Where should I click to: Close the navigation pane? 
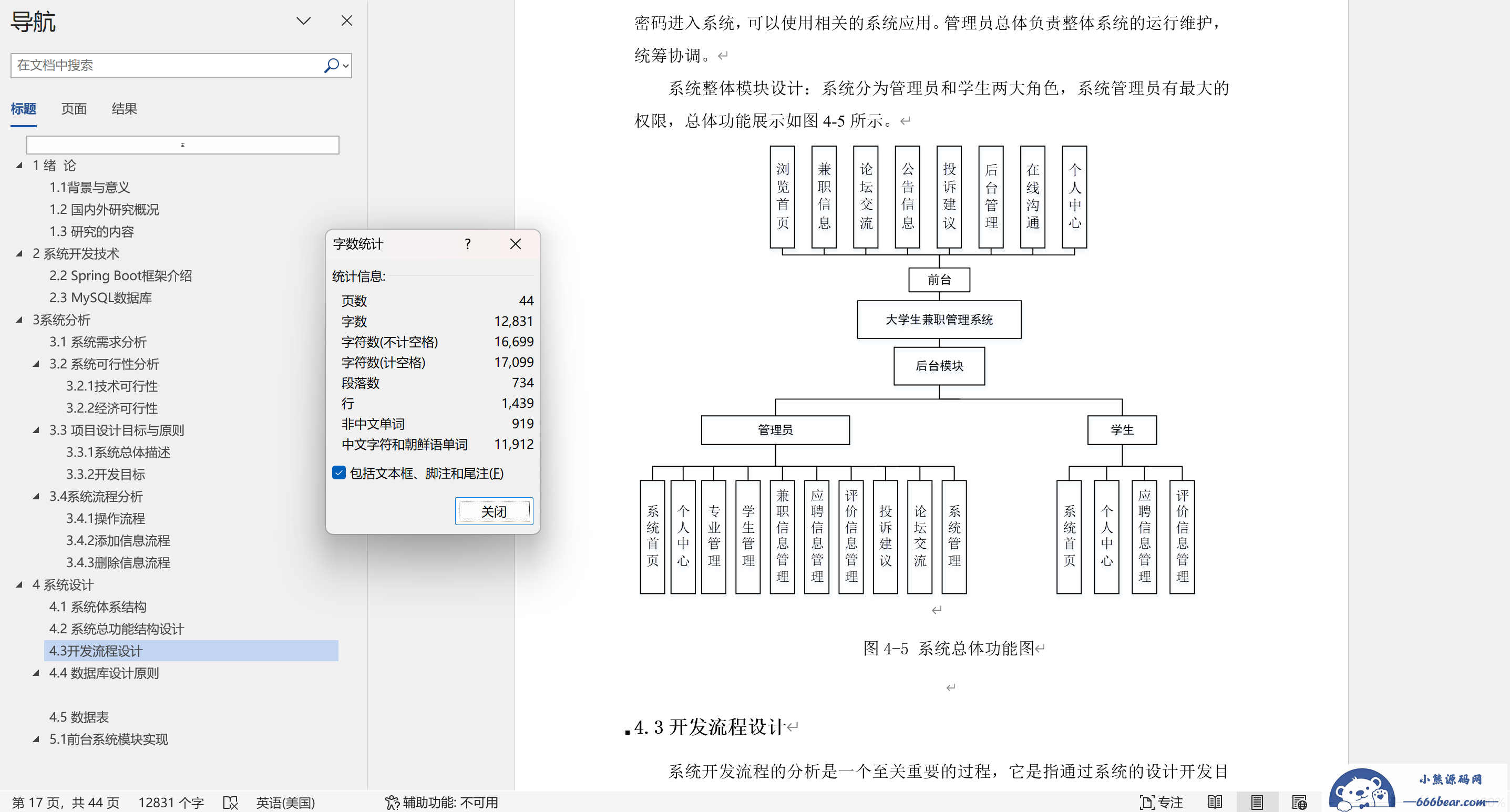347,21
